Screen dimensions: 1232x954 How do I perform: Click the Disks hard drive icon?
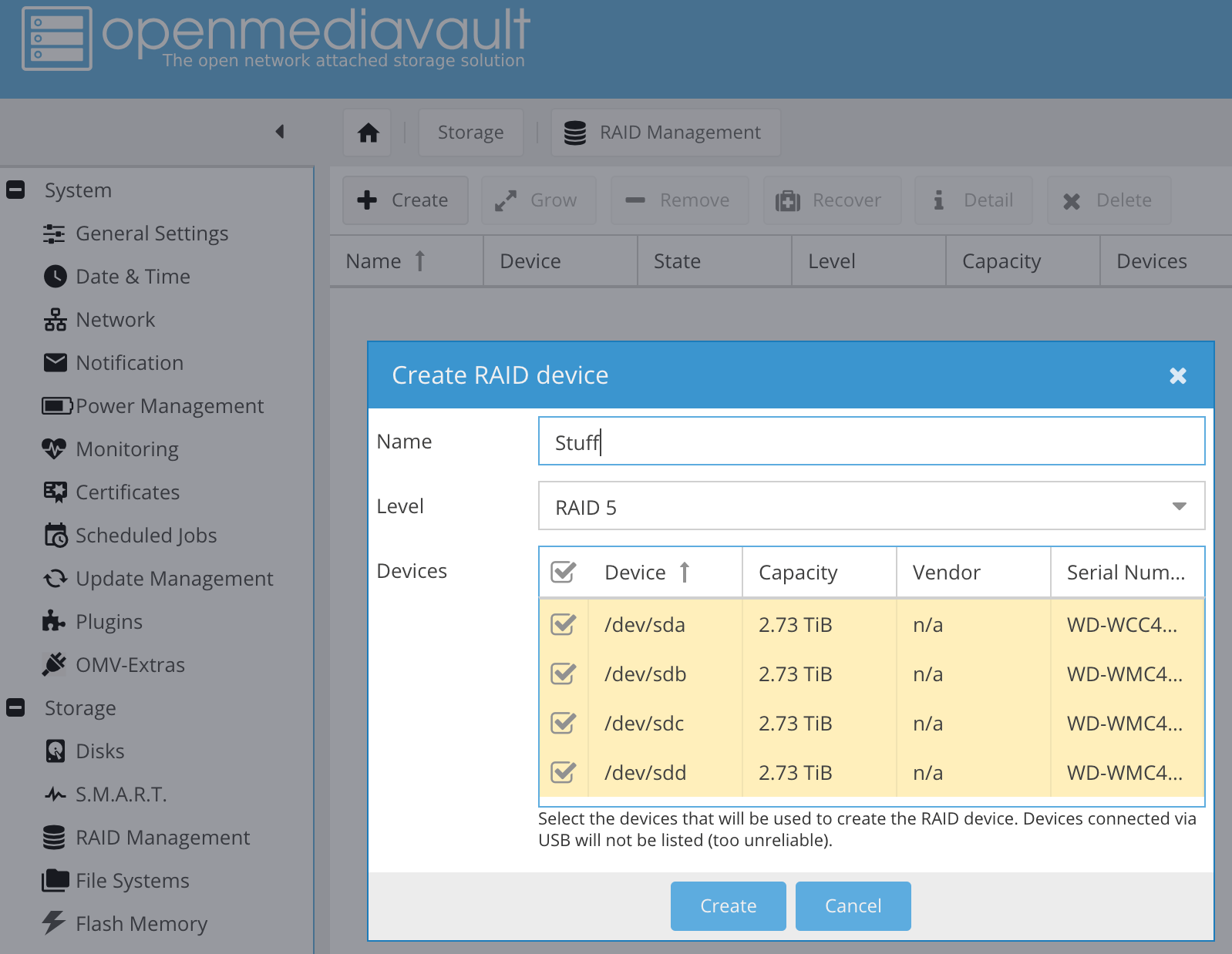pos(56,751)
